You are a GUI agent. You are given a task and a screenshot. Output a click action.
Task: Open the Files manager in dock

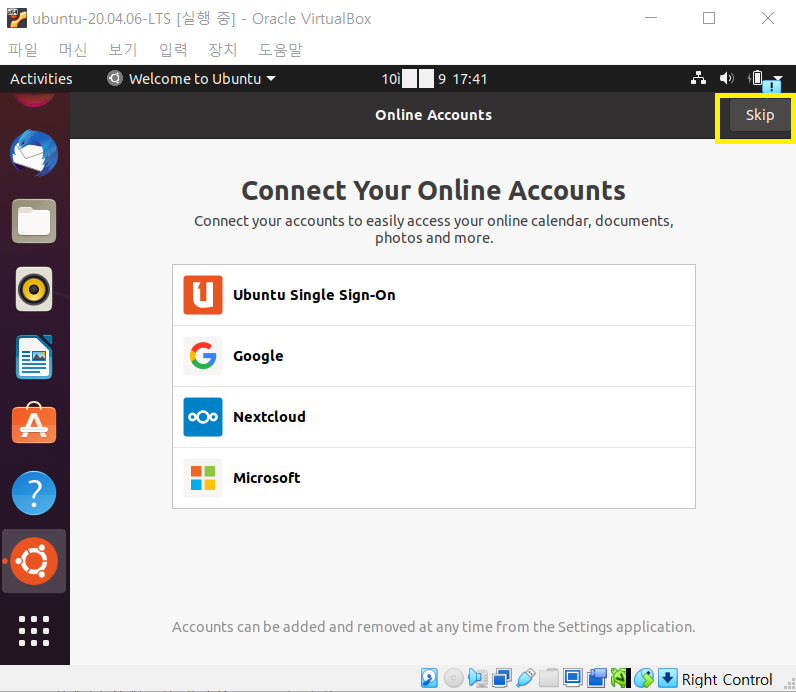(x=34, y=221)
